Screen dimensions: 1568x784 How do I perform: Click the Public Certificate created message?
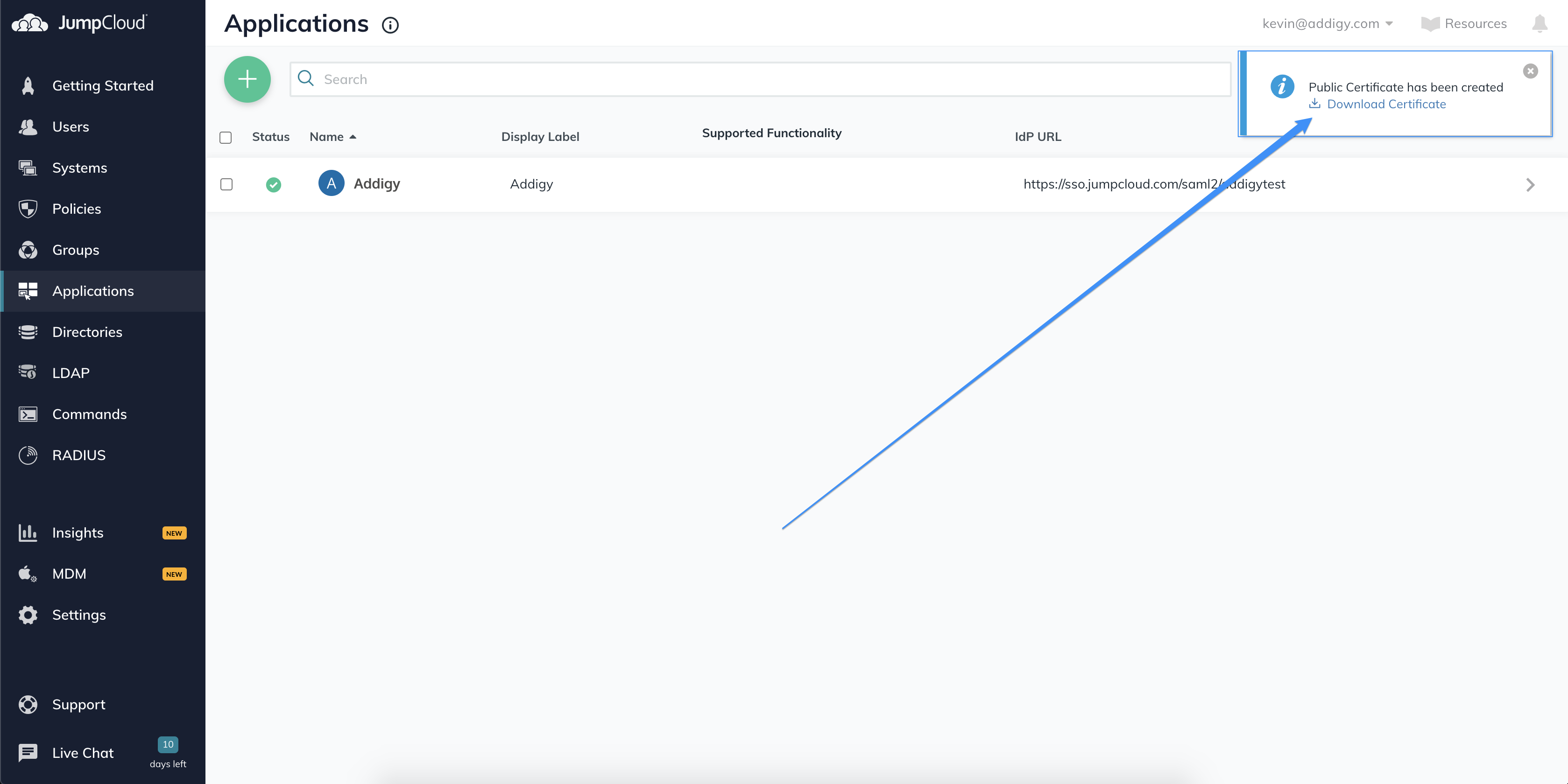(1406, 87)
